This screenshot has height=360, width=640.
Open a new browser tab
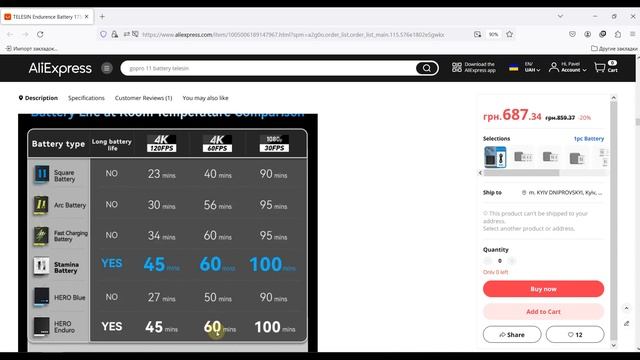click(102, 17)
